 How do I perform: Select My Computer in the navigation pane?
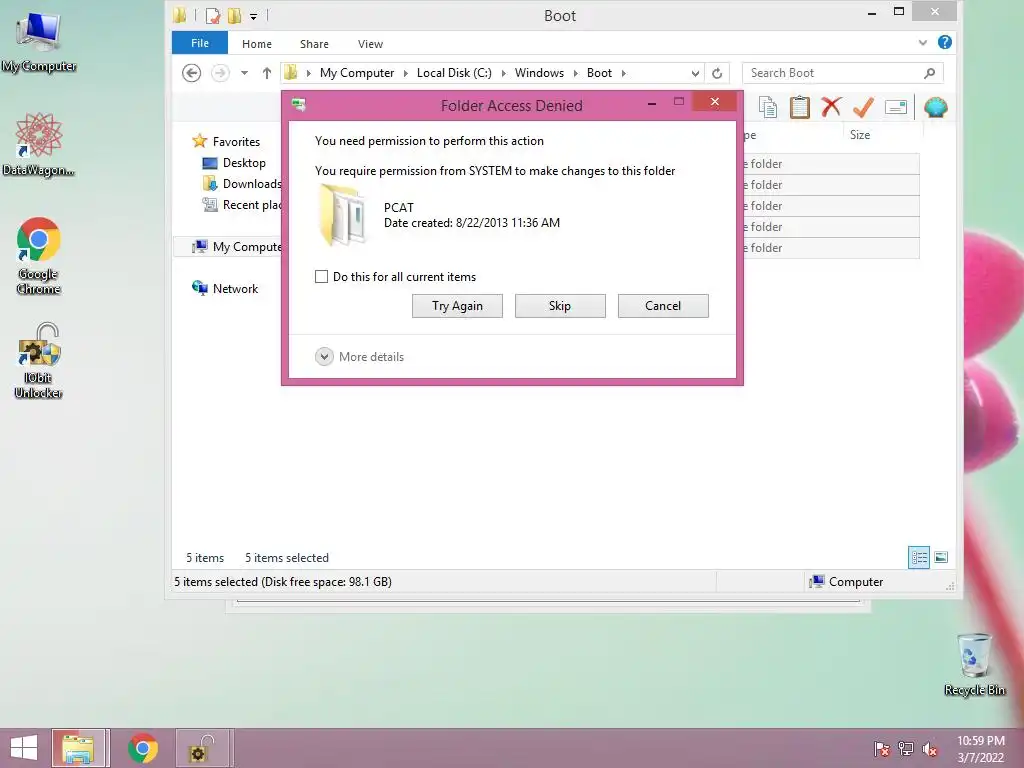pos(236,247)
